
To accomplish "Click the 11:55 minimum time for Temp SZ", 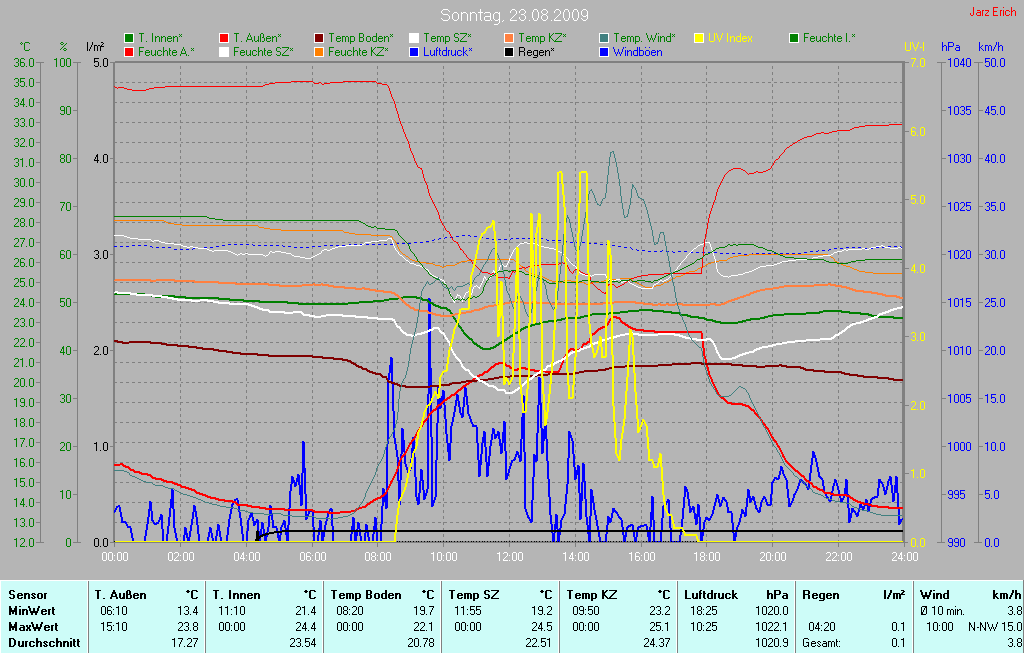I will click(x=468, y=611).
